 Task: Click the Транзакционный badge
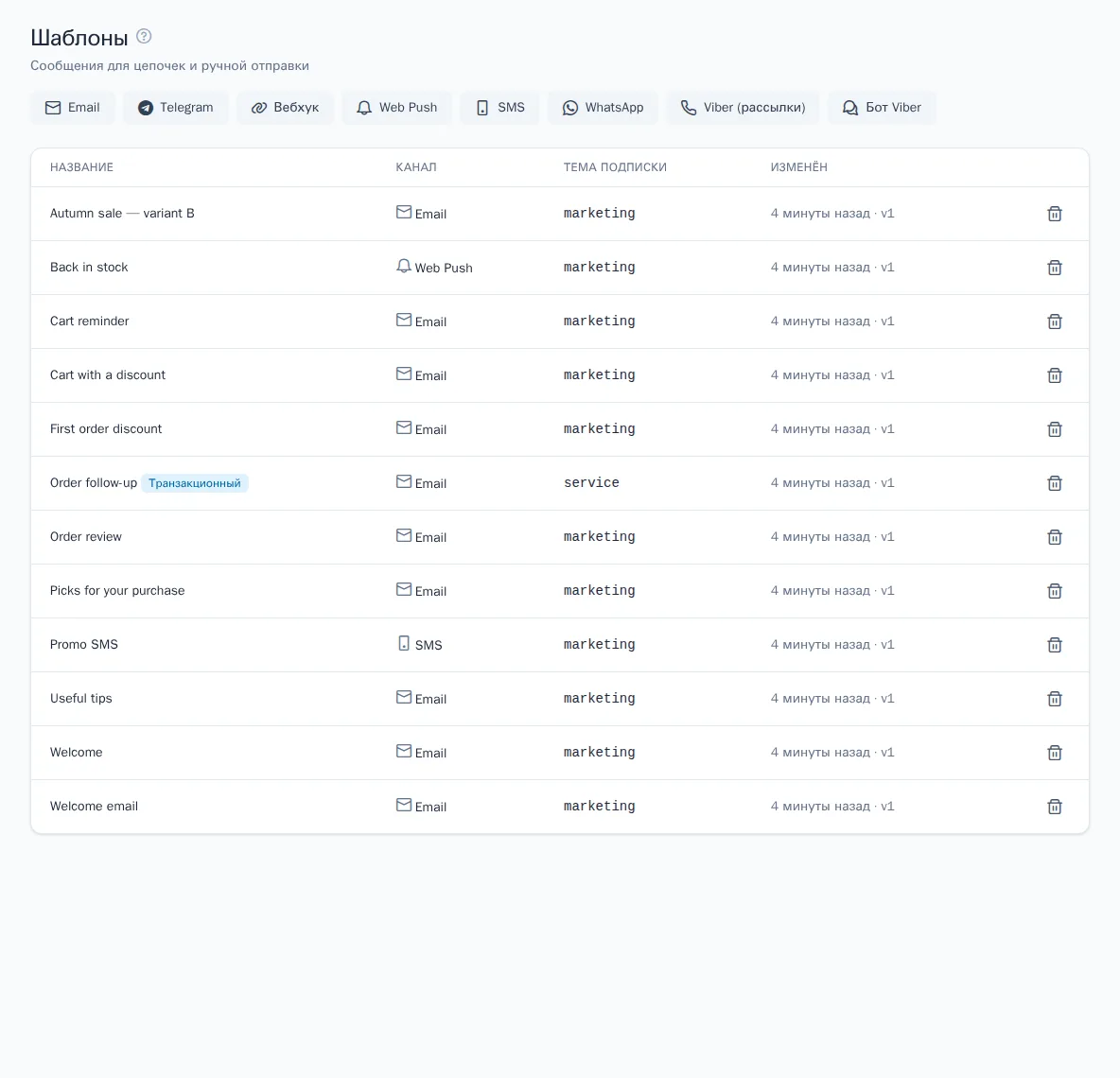click(194, 483)
